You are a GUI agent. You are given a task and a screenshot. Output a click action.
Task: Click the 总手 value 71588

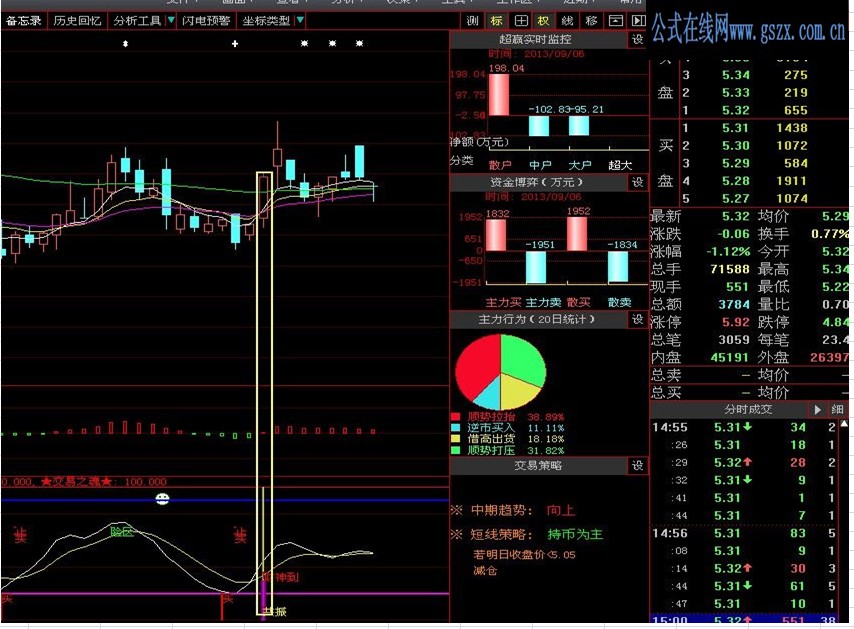pyautogui.click(x=730, y=269)
